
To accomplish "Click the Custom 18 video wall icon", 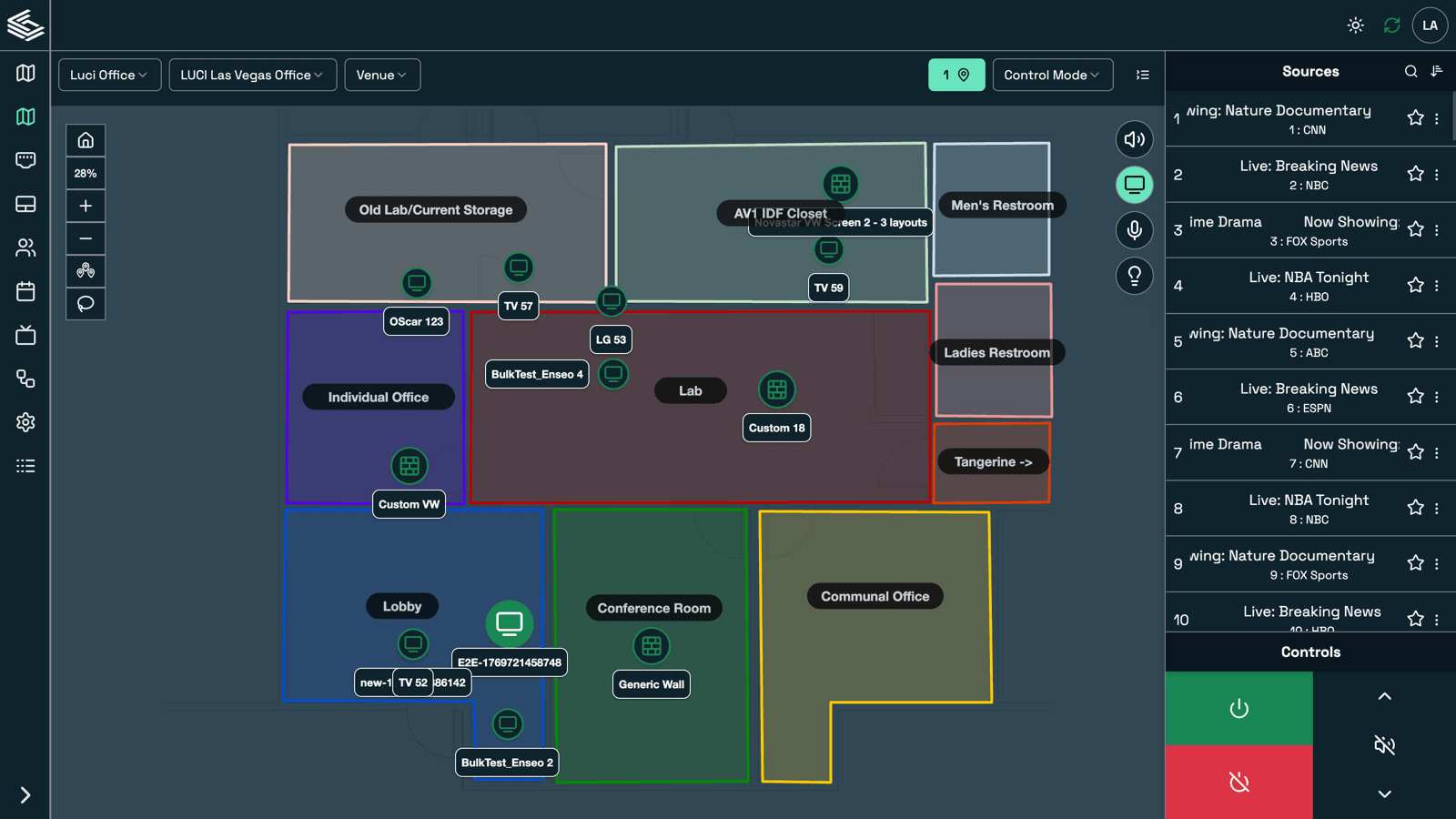I will (x=776, y=389).
